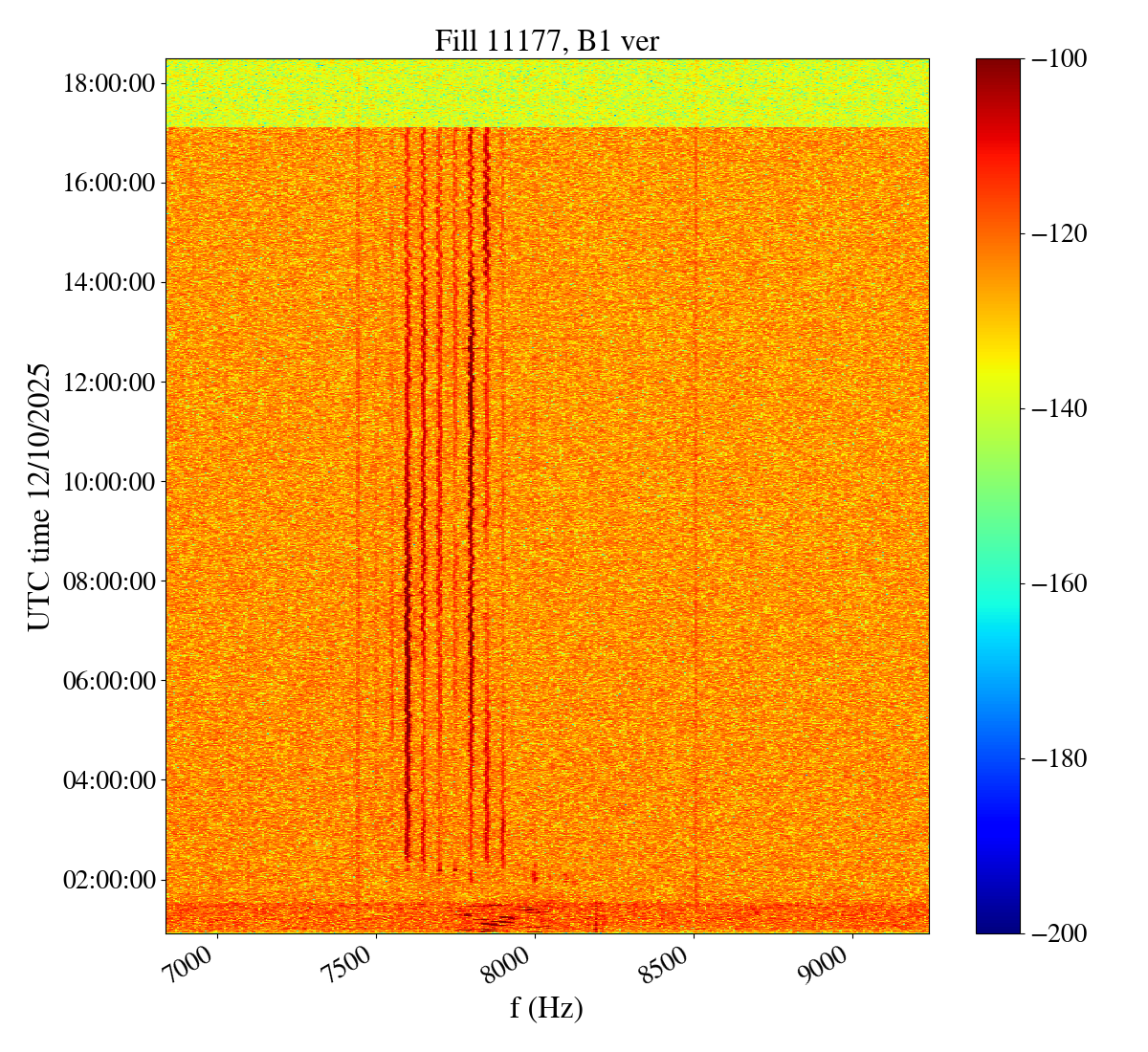The width and height of the screenshot is (1148, 1052).
Task: Click the plot title "Fill 11177, B1 ver"
Action: (546, 40)
